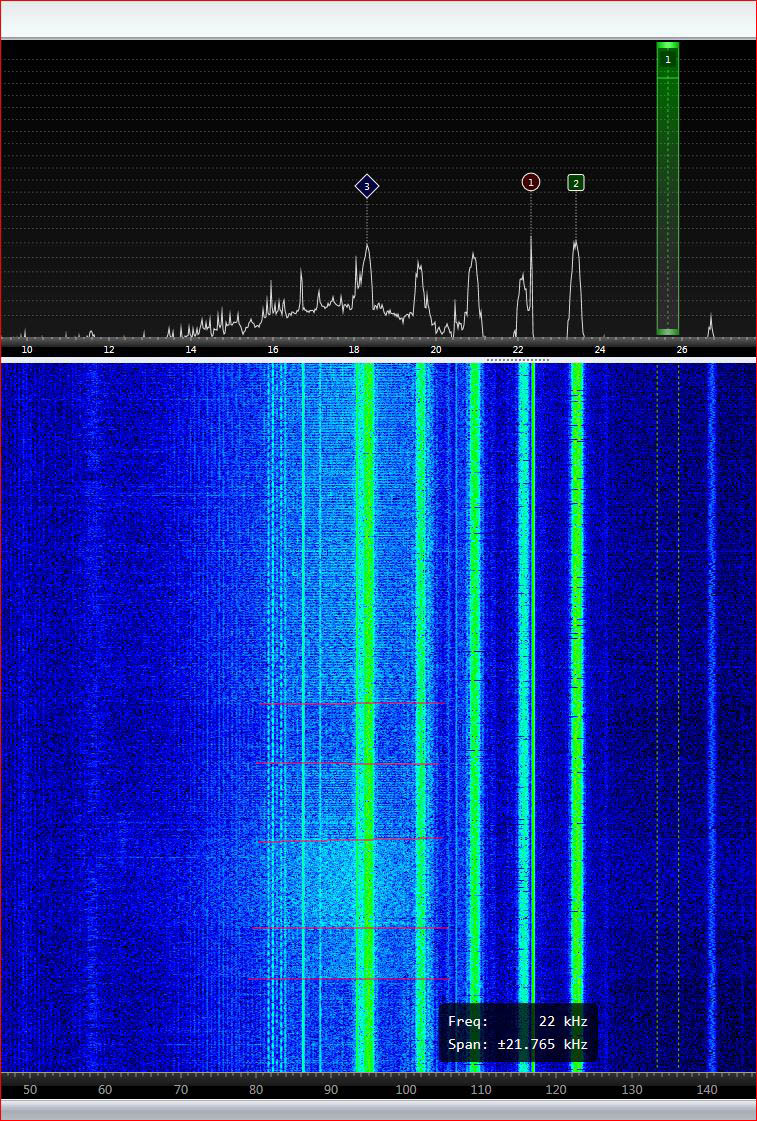Click the 16 label on spectrum axis
Screen dimensions: 757x1121
[272, 350]
